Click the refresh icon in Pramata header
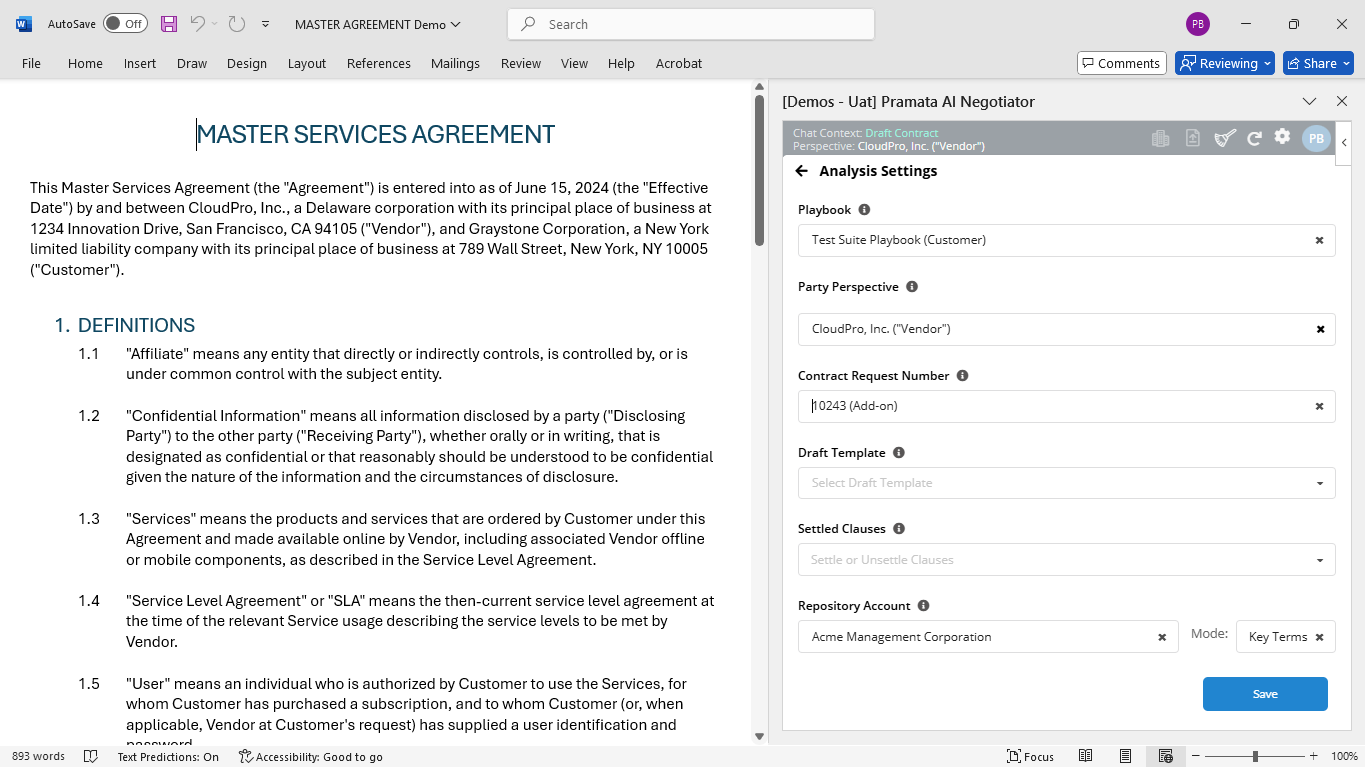Image resolution: width=1365 pixels, height=767 pixels. click(1254, 139)
